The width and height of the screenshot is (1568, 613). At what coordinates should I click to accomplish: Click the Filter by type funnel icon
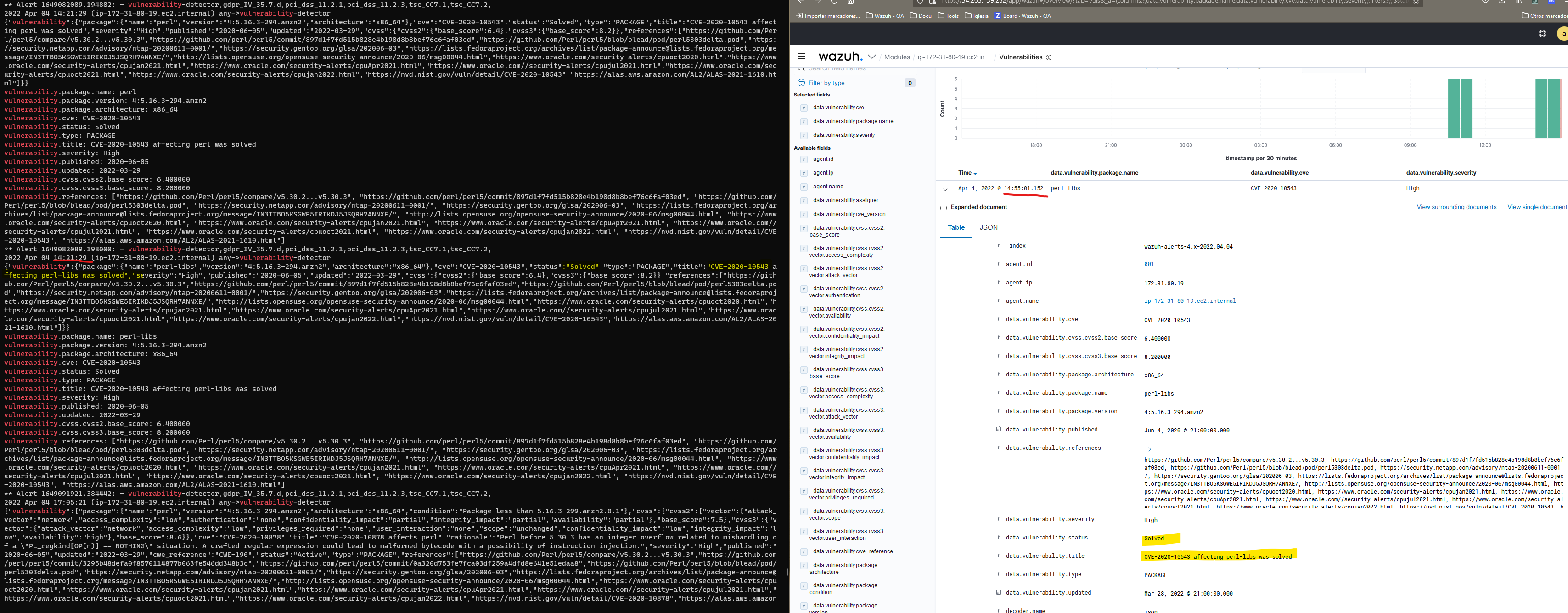pyautogui.click(x=801, y=82)
